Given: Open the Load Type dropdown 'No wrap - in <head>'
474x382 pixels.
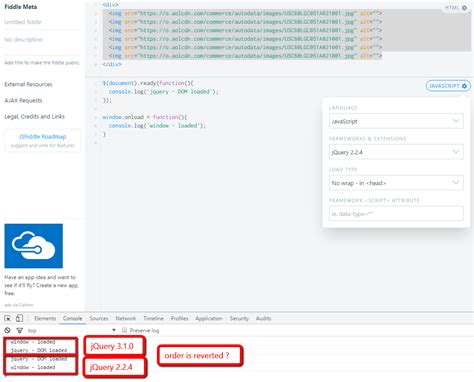Looking at the screenshot, I should (x=396, y=183).
